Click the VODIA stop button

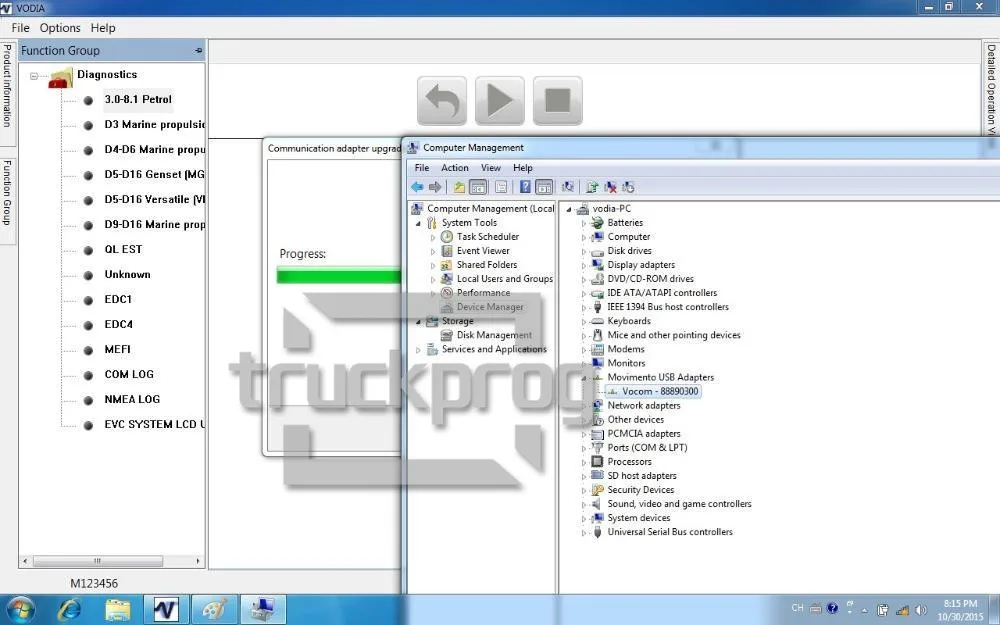(x=557, y=101)
